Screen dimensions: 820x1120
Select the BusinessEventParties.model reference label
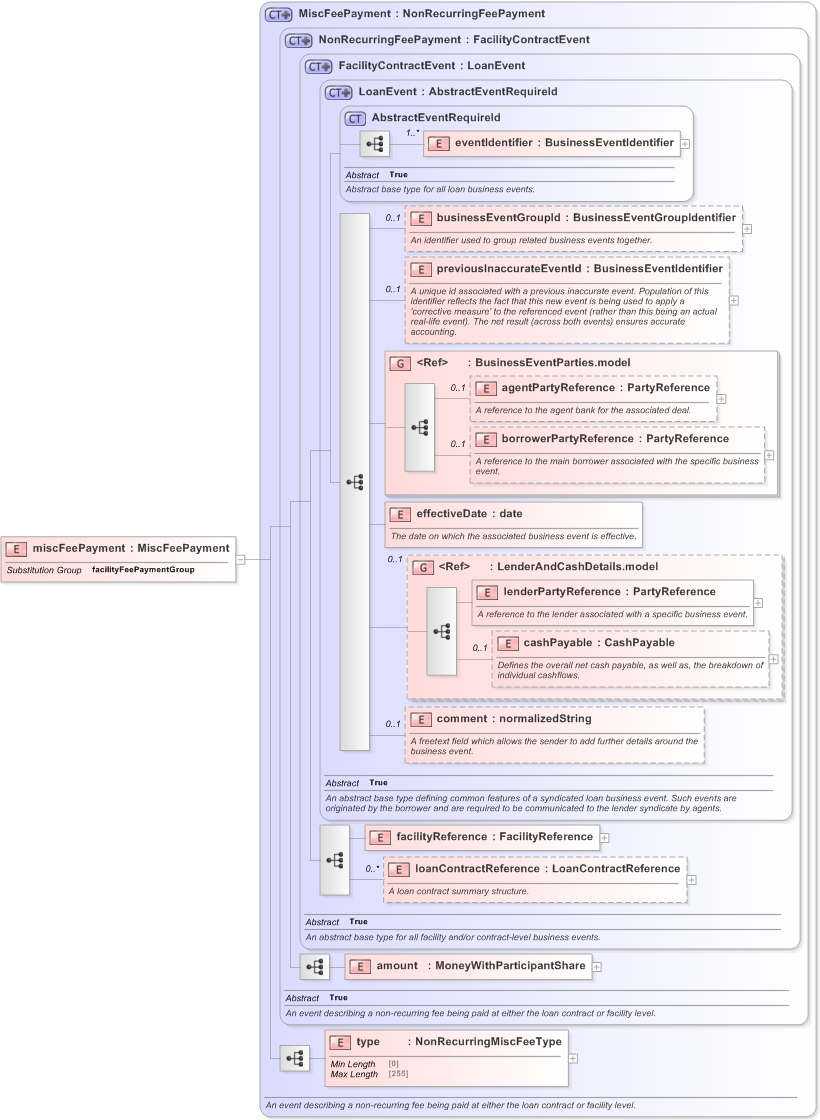coord(553,363)
